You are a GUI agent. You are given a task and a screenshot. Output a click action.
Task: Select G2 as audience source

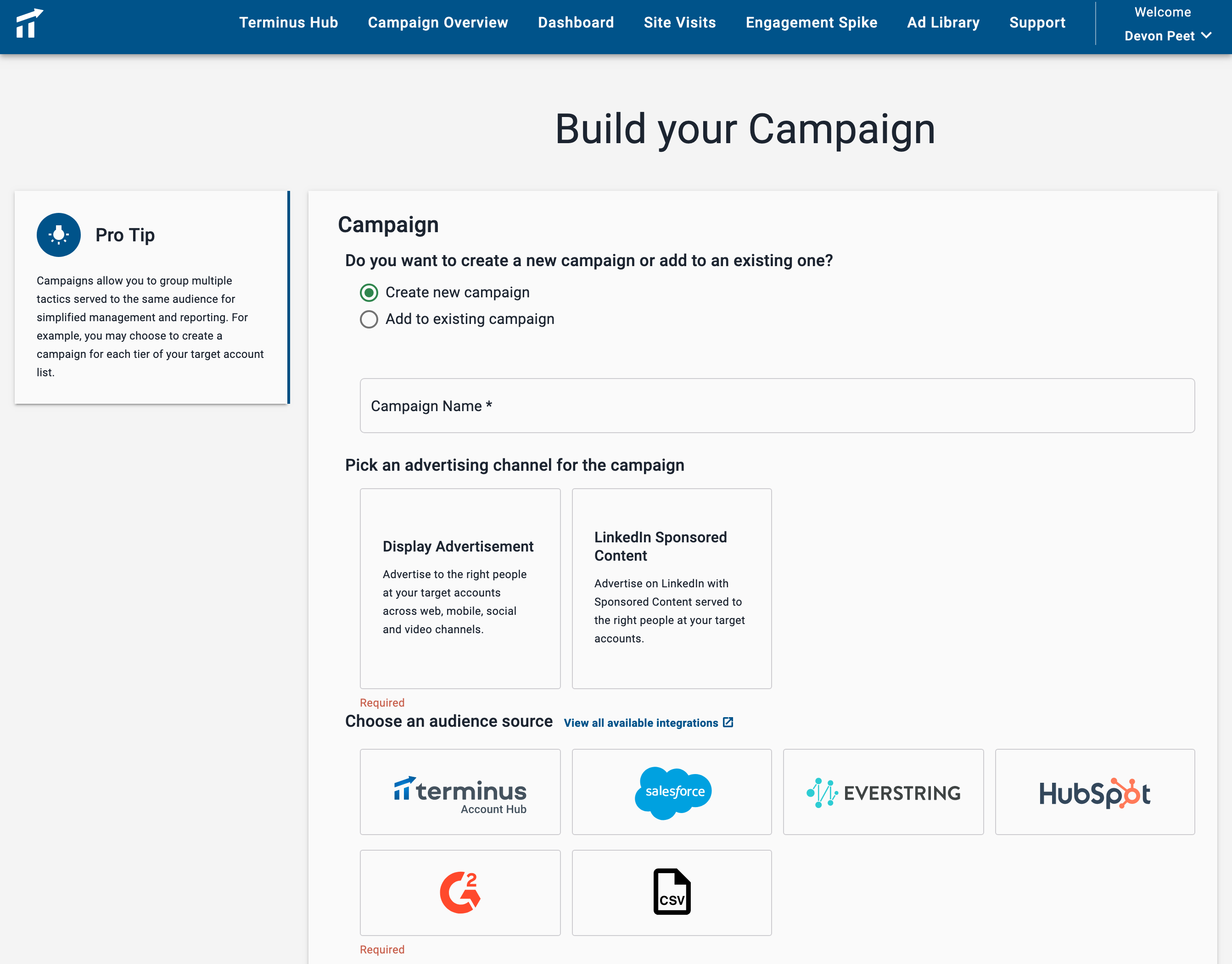click(460, 893)
